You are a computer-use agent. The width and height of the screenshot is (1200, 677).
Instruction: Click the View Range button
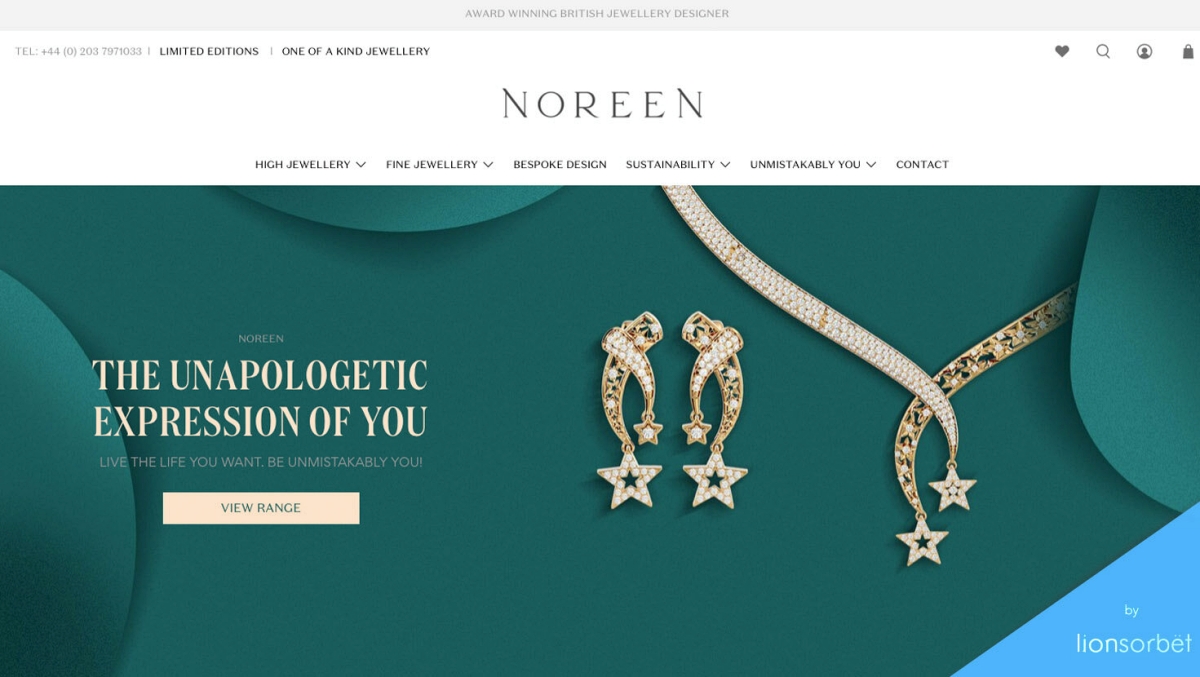[261, 508]
